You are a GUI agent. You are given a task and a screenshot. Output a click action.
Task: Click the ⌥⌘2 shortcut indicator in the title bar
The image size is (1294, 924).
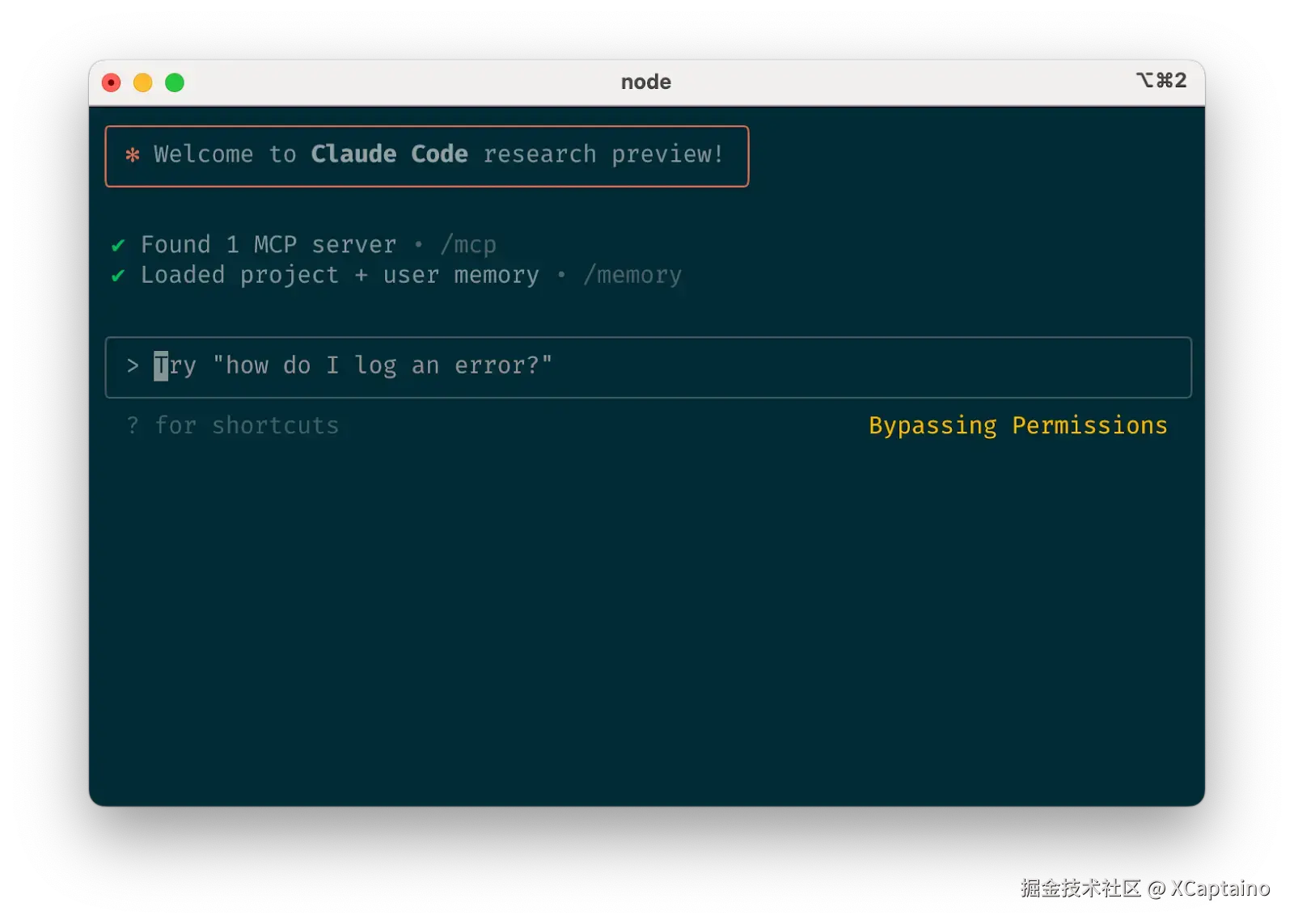[1161, 81]
